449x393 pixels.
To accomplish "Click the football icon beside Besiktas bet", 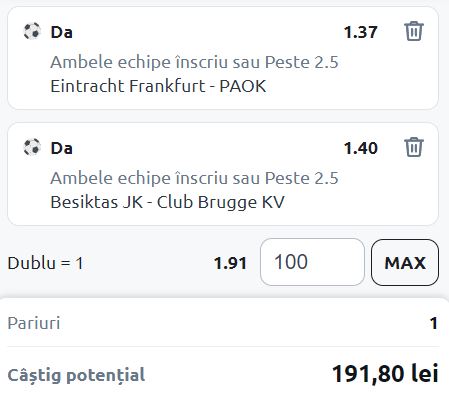I will coord(32,147).
